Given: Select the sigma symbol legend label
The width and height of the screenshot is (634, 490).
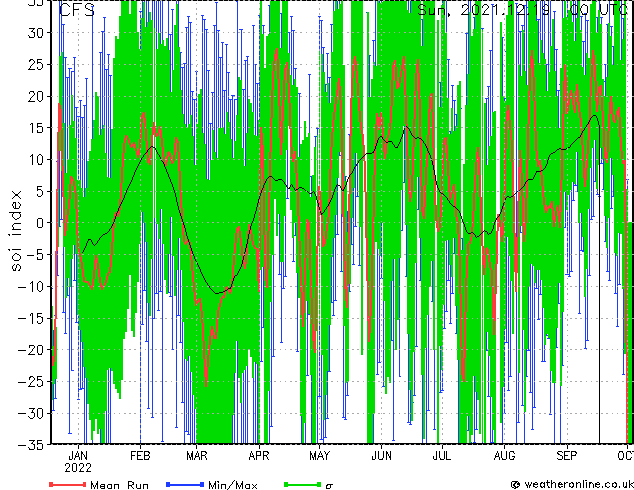Looking at the screenshot, I should pos(329,486).
